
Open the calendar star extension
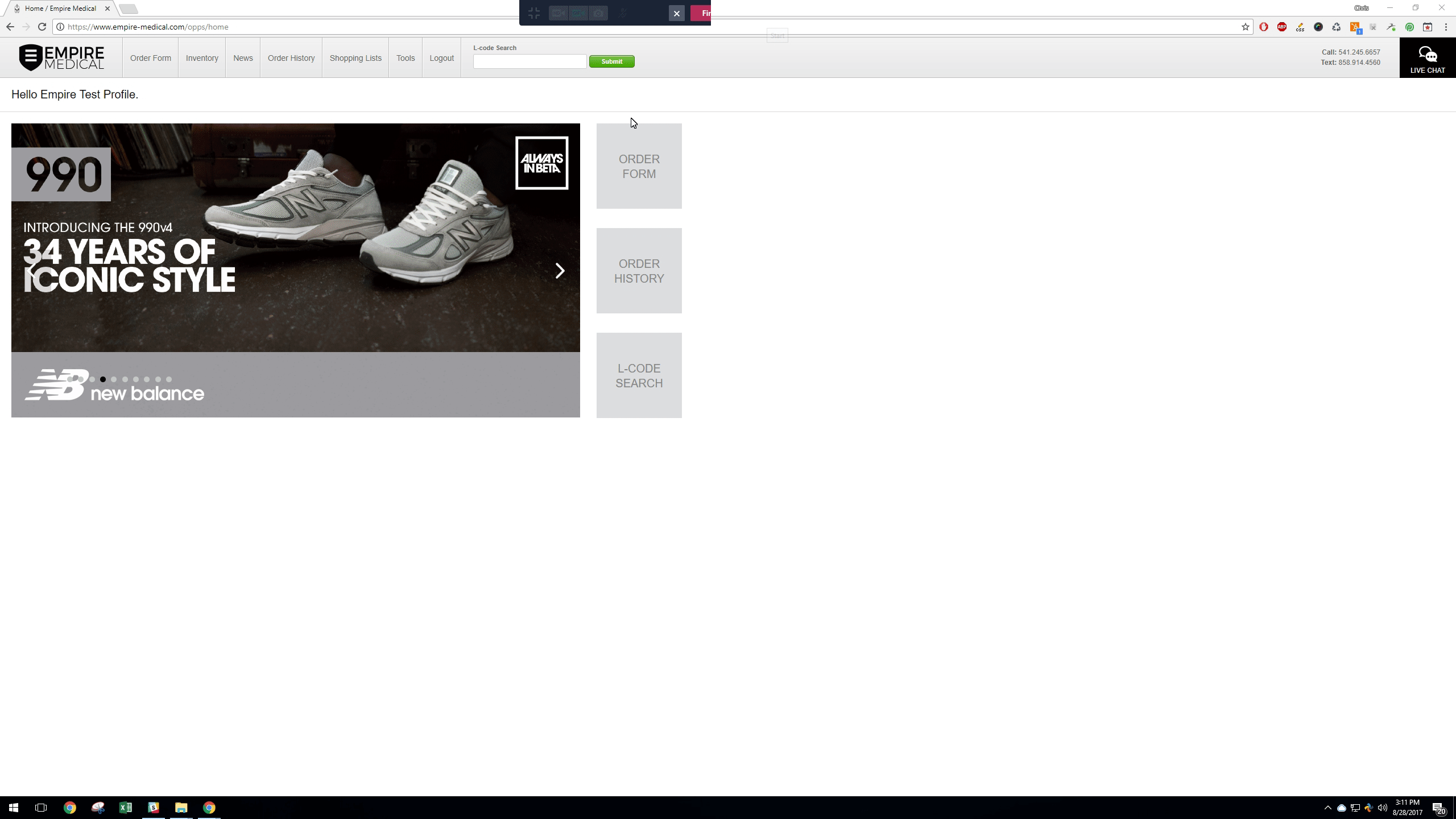click(x=1428, y=27)
